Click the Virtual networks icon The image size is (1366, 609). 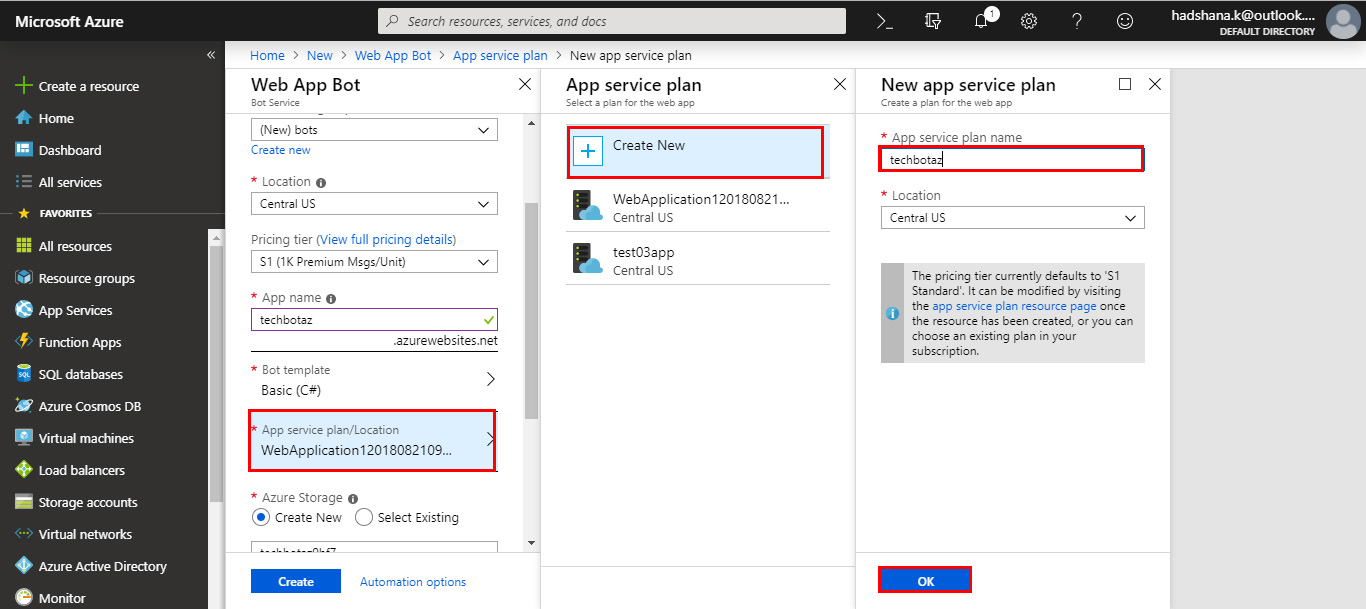(x=24, y=534)
